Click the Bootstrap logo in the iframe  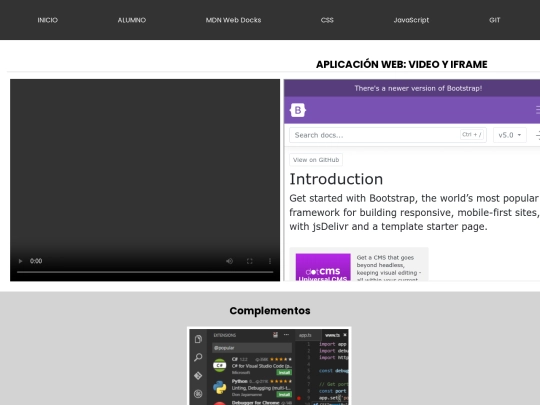pyautogui.click(x=298, y=110)
